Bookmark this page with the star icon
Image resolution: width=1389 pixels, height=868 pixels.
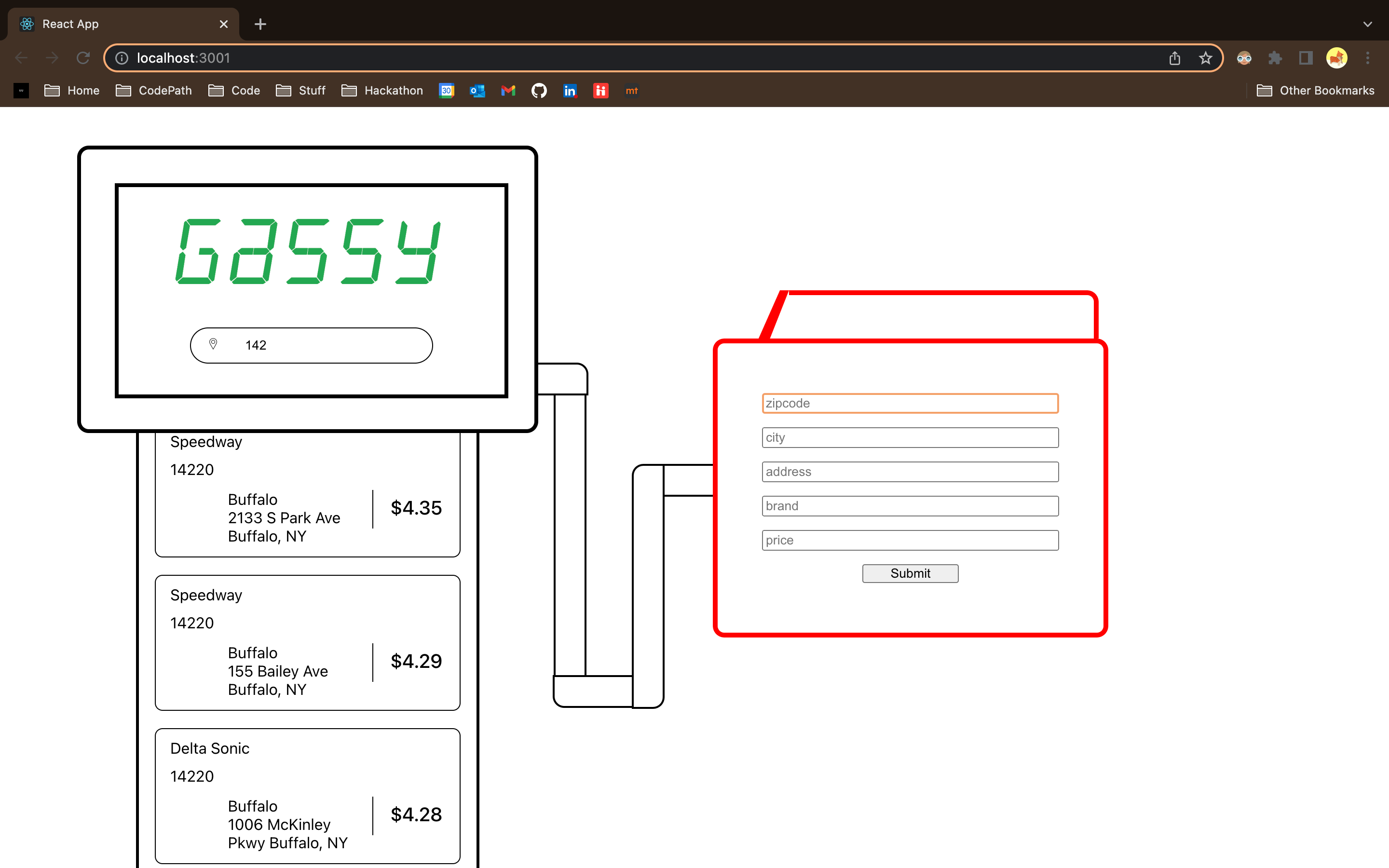(x=1205, y=58)
